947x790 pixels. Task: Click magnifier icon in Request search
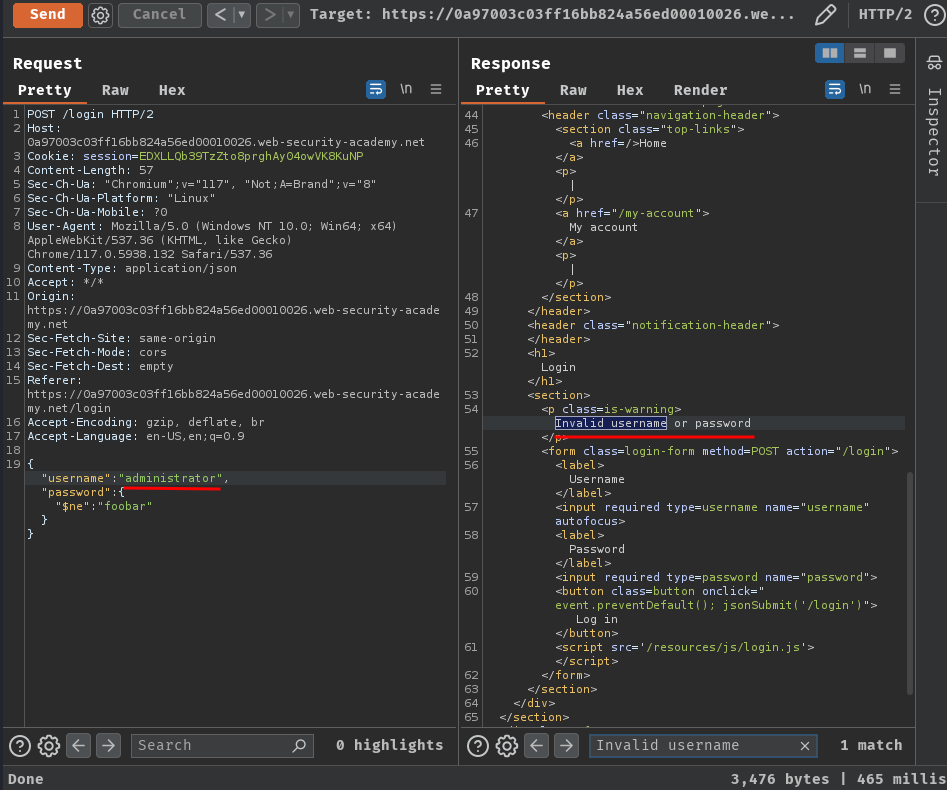(299, 745)
